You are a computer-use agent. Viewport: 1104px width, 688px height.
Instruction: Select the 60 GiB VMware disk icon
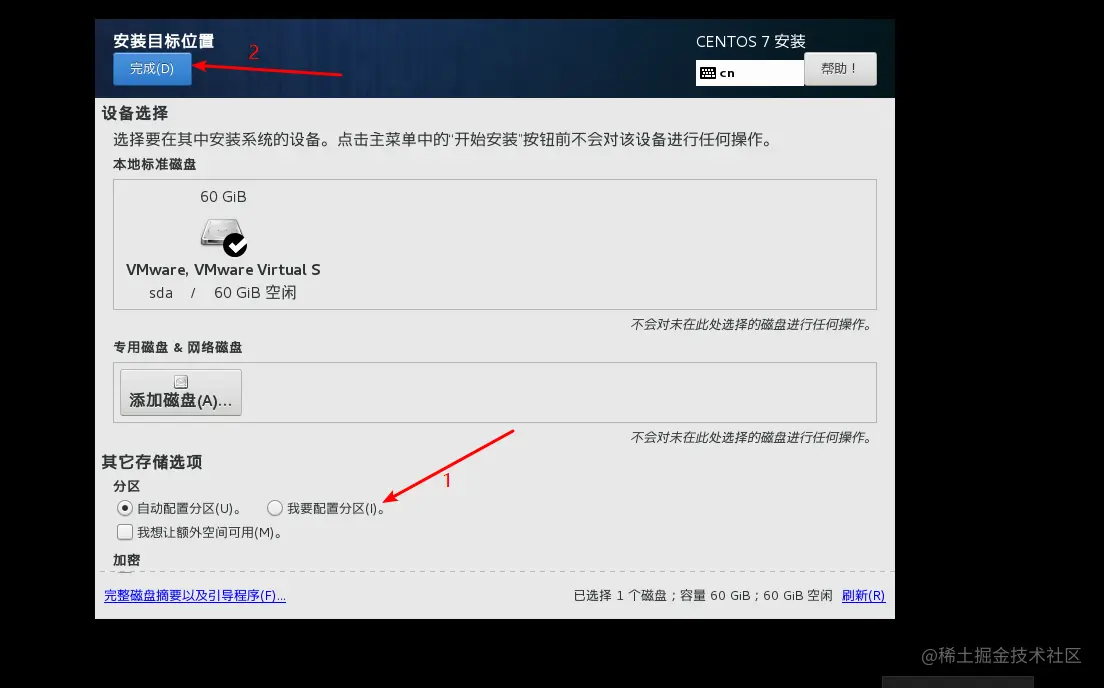224,237
